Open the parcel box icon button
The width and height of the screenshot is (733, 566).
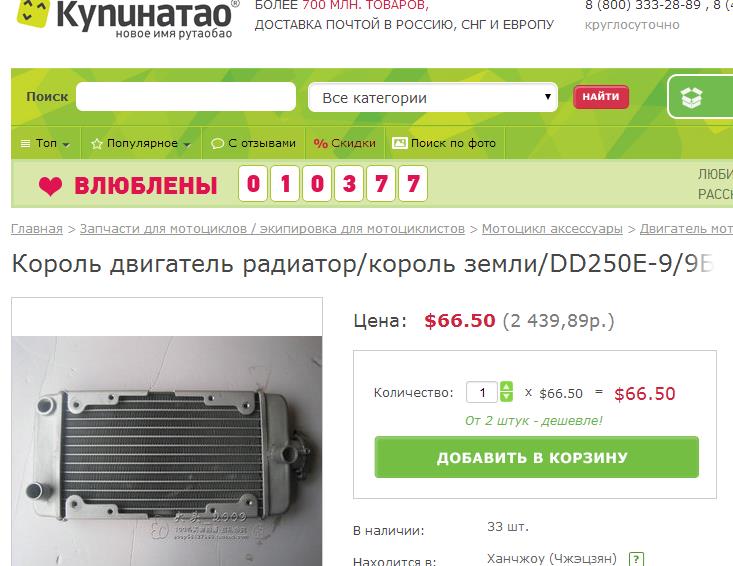click(691, 98)
